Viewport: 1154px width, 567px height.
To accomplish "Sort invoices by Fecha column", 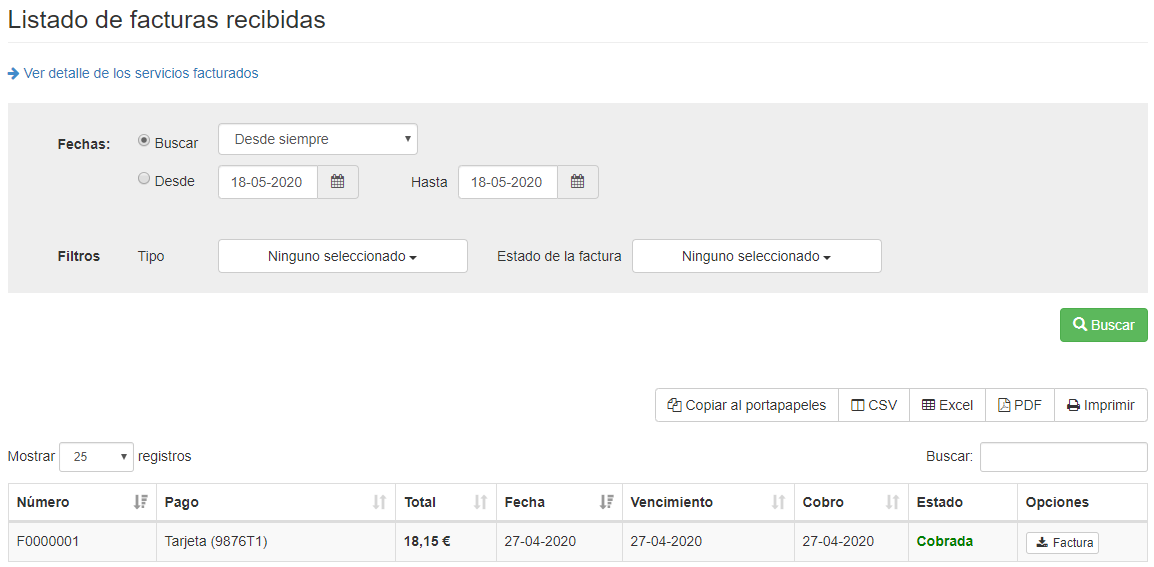I will click(606, 502).
